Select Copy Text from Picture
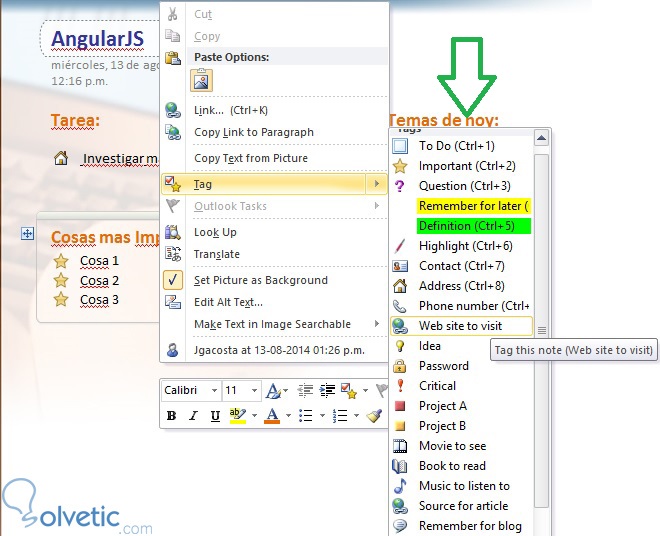The height and width of the screenshot is (536, 660). tap(274, 158)
